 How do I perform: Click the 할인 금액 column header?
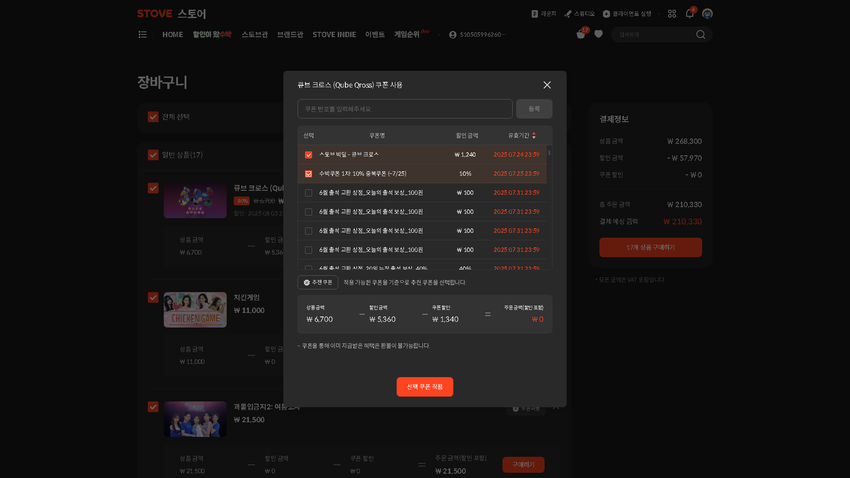coord(467,135)
